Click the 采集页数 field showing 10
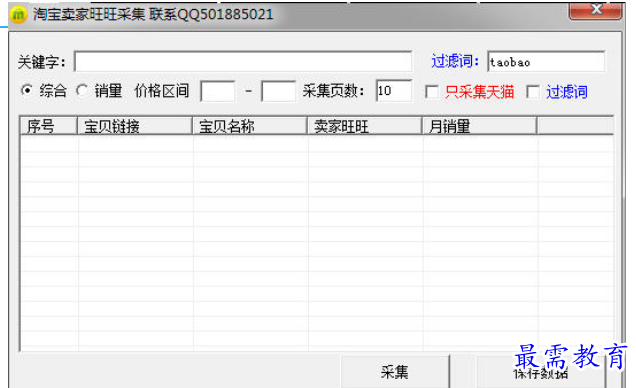This screenshot has height=388, width=636. pyautogui.click(x=393, y=91)
